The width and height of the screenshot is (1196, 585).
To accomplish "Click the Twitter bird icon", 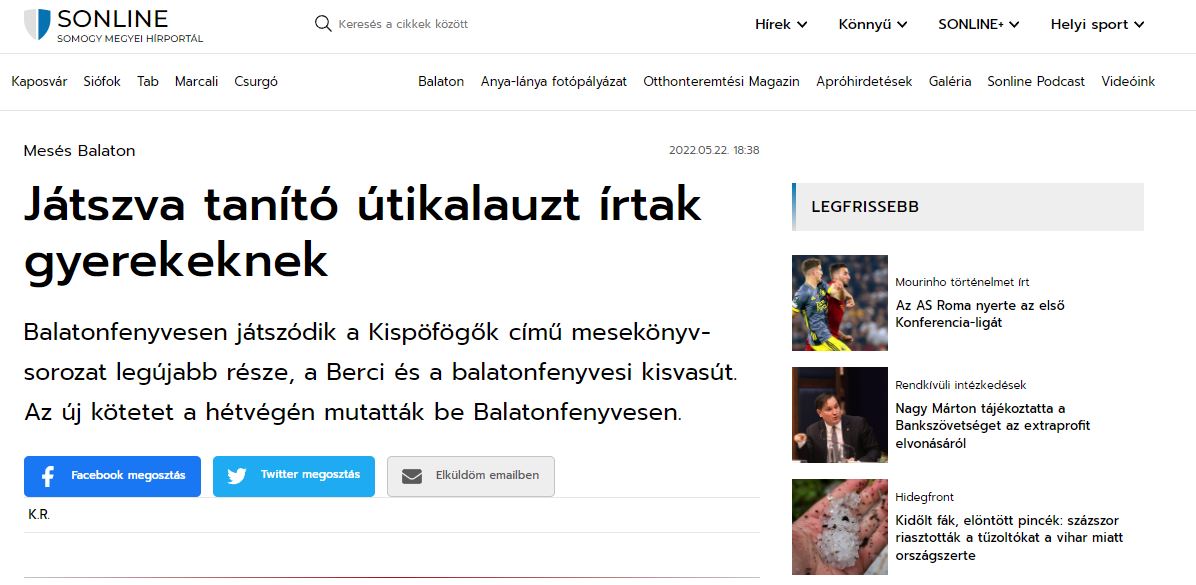I will (237, 477).
